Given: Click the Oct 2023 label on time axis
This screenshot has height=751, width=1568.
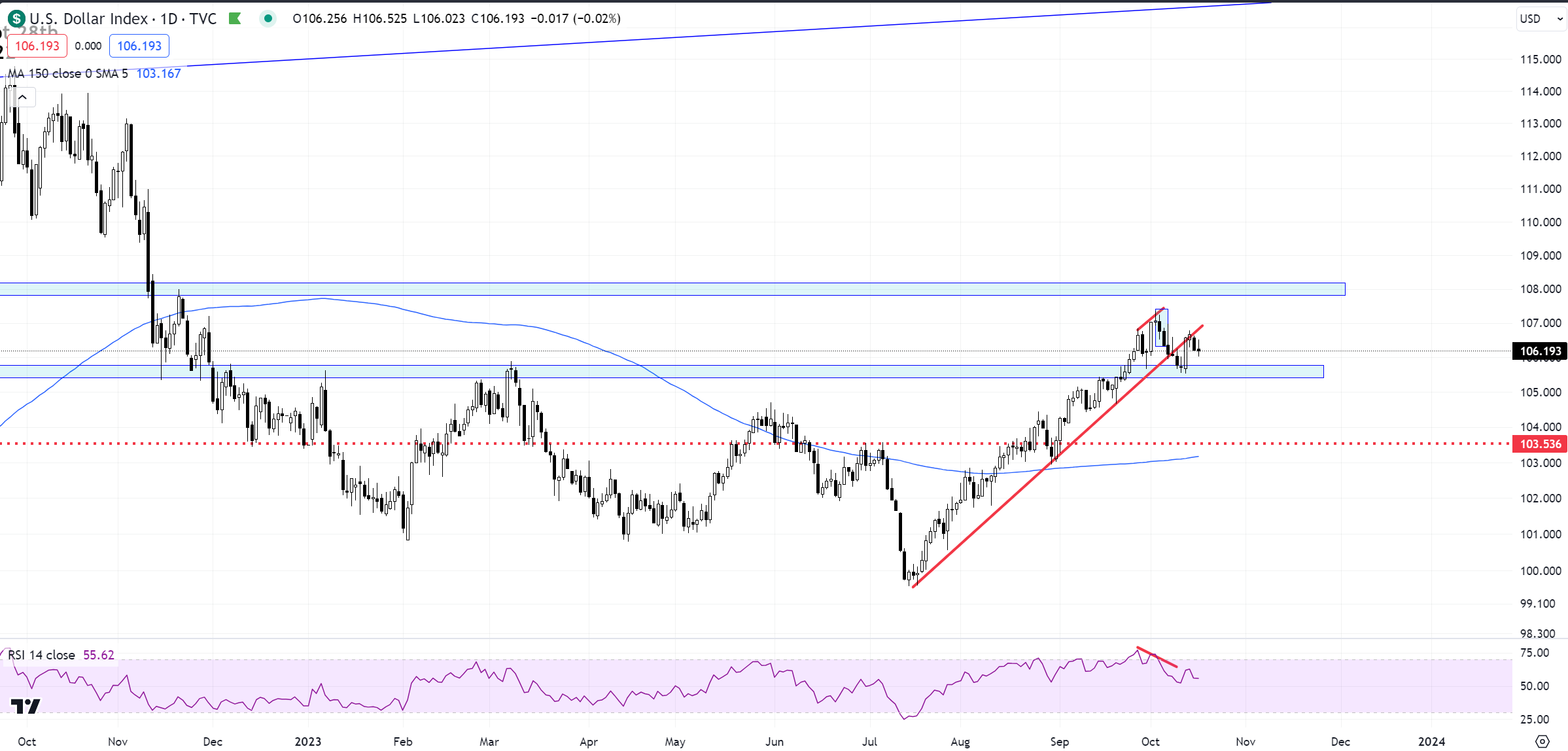Looking at the screenshot, I should click(1150, 741).
